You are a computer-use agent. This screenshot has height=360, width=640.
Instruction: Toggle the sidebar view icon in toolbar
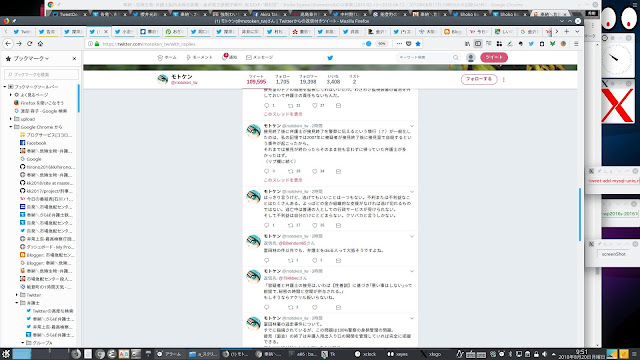click(478, 44)
